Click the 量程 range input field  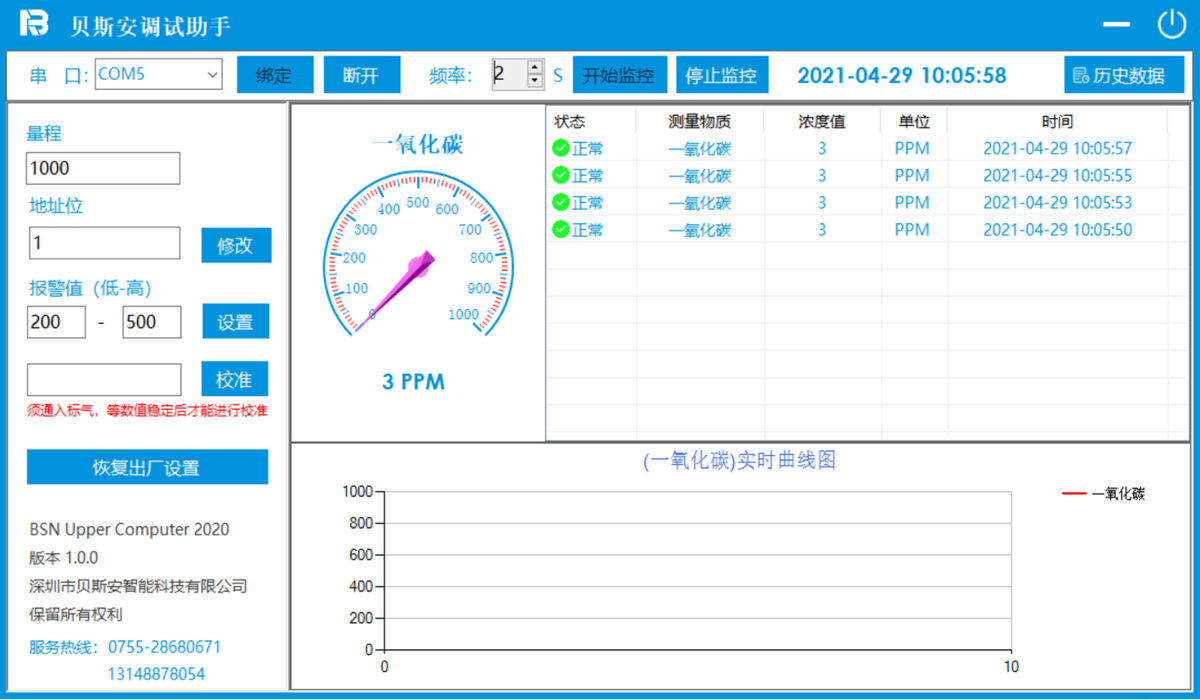[103, 169]
